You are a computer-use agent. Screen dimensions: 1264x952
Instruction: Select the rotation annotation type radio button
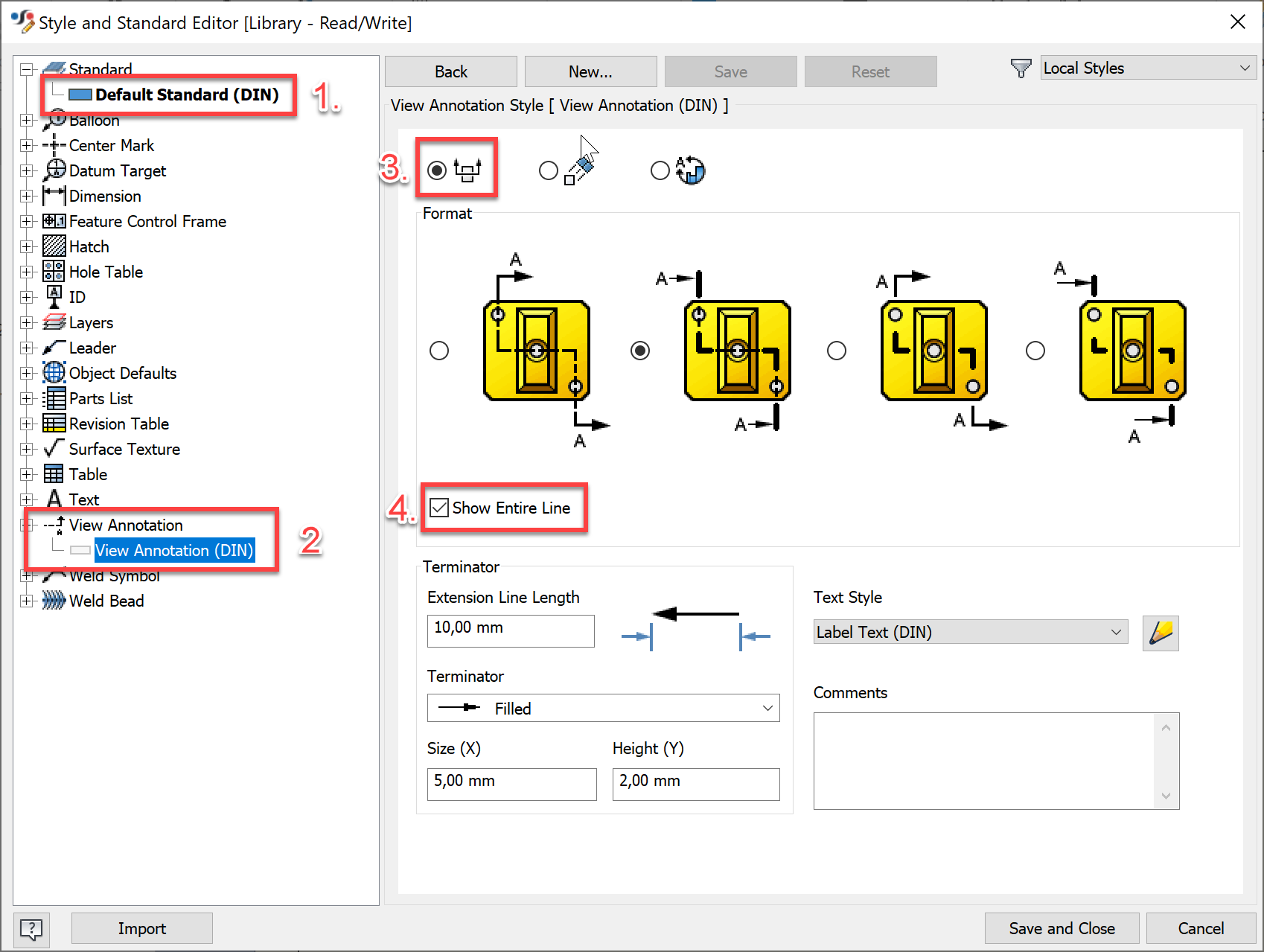pyautogui.click(x=660, y=170)
